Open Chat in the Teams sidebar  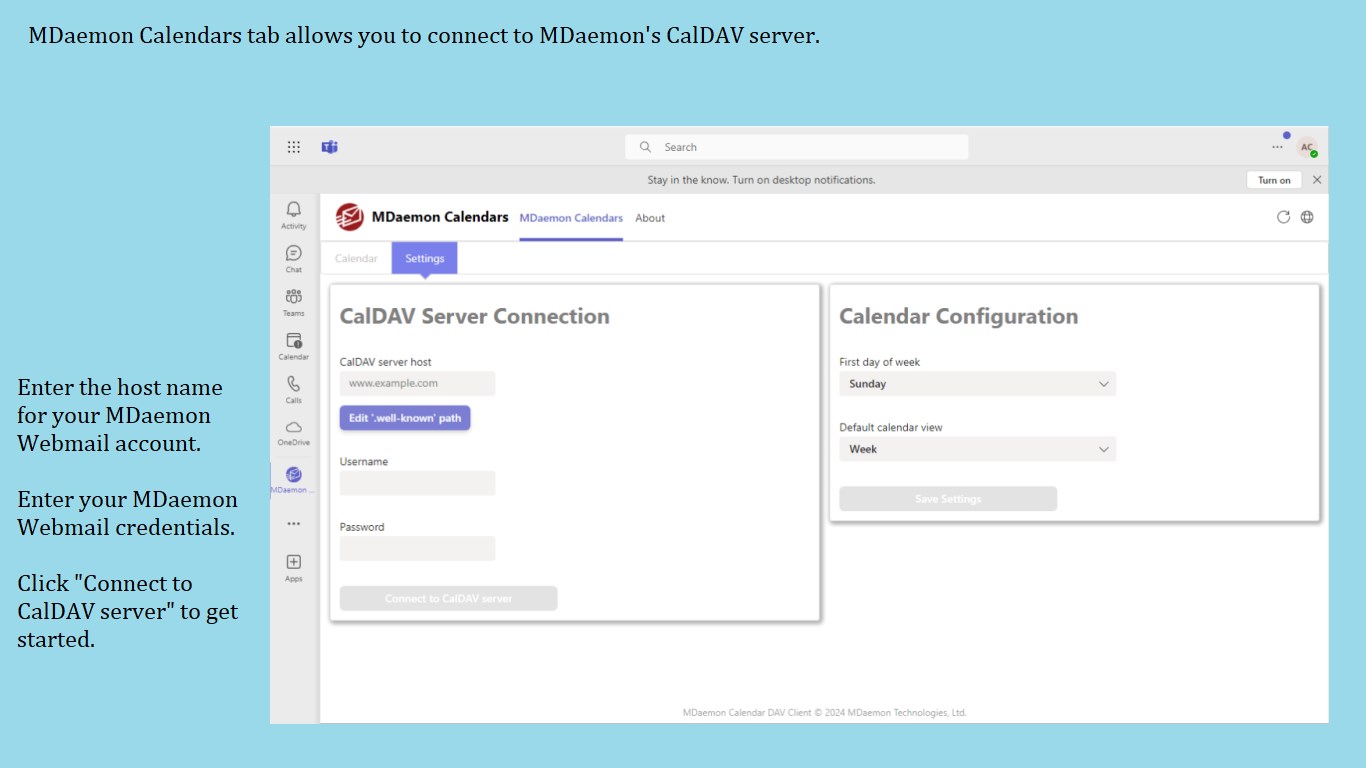(294, 258)
